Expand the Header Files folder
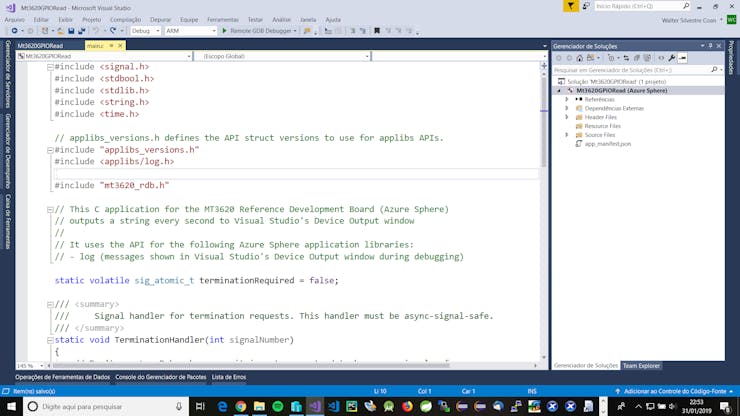The width and height of the screenshot is (740, 416). click(x=567, y=117)
